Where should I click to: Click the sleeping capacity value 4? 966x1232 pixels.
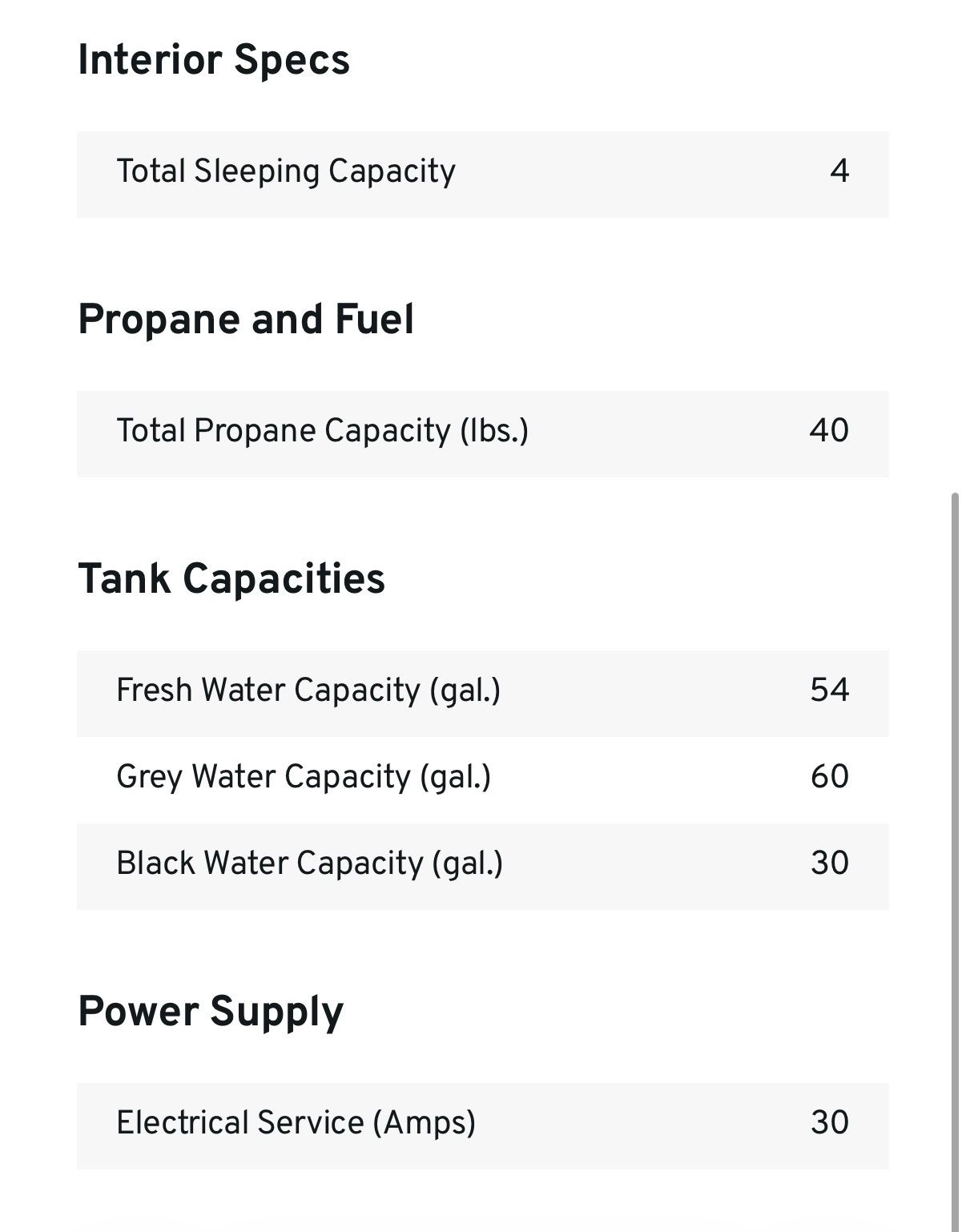(839, 171)
